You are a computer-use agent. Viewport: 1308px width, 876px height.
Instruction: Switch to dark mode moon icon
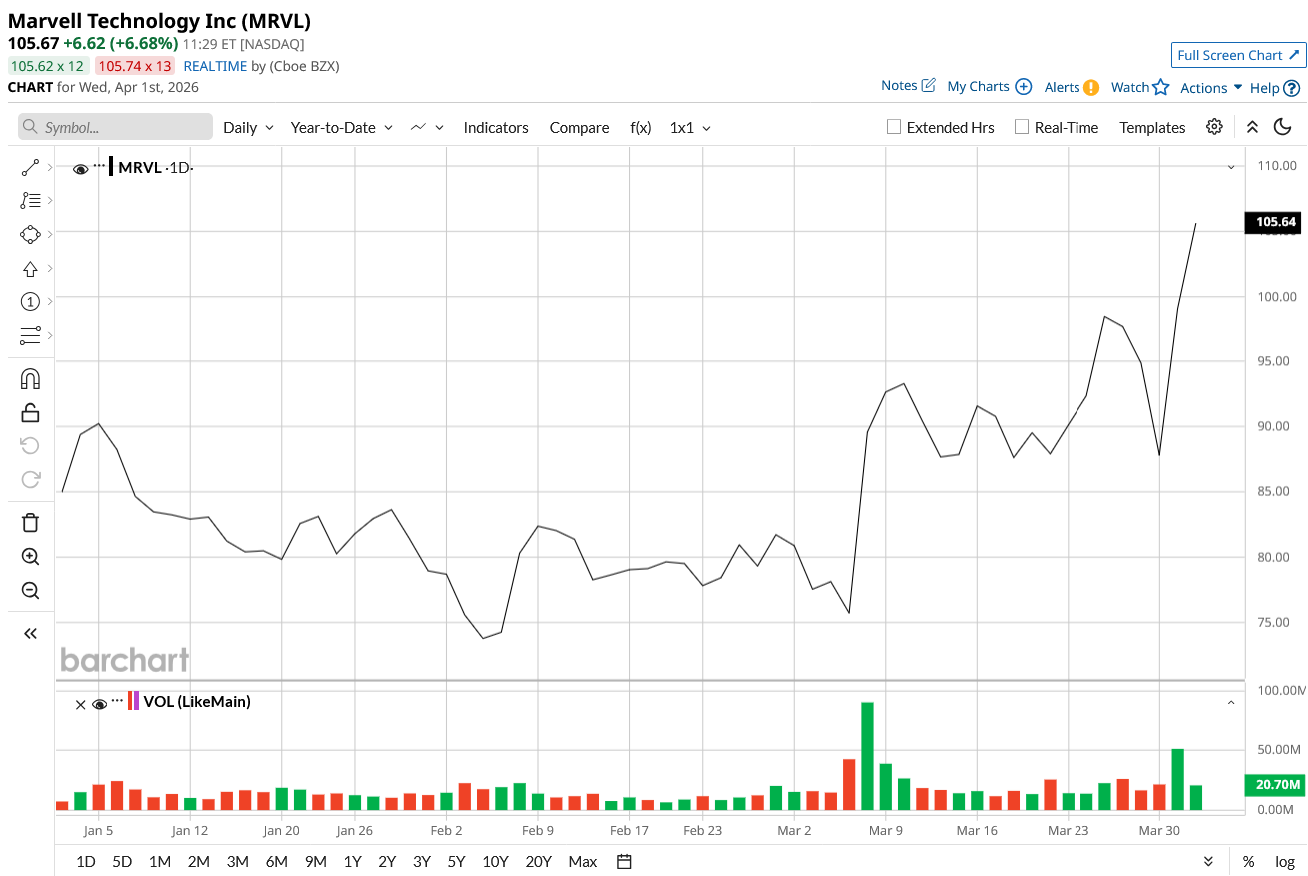[x=1283, y=127]
